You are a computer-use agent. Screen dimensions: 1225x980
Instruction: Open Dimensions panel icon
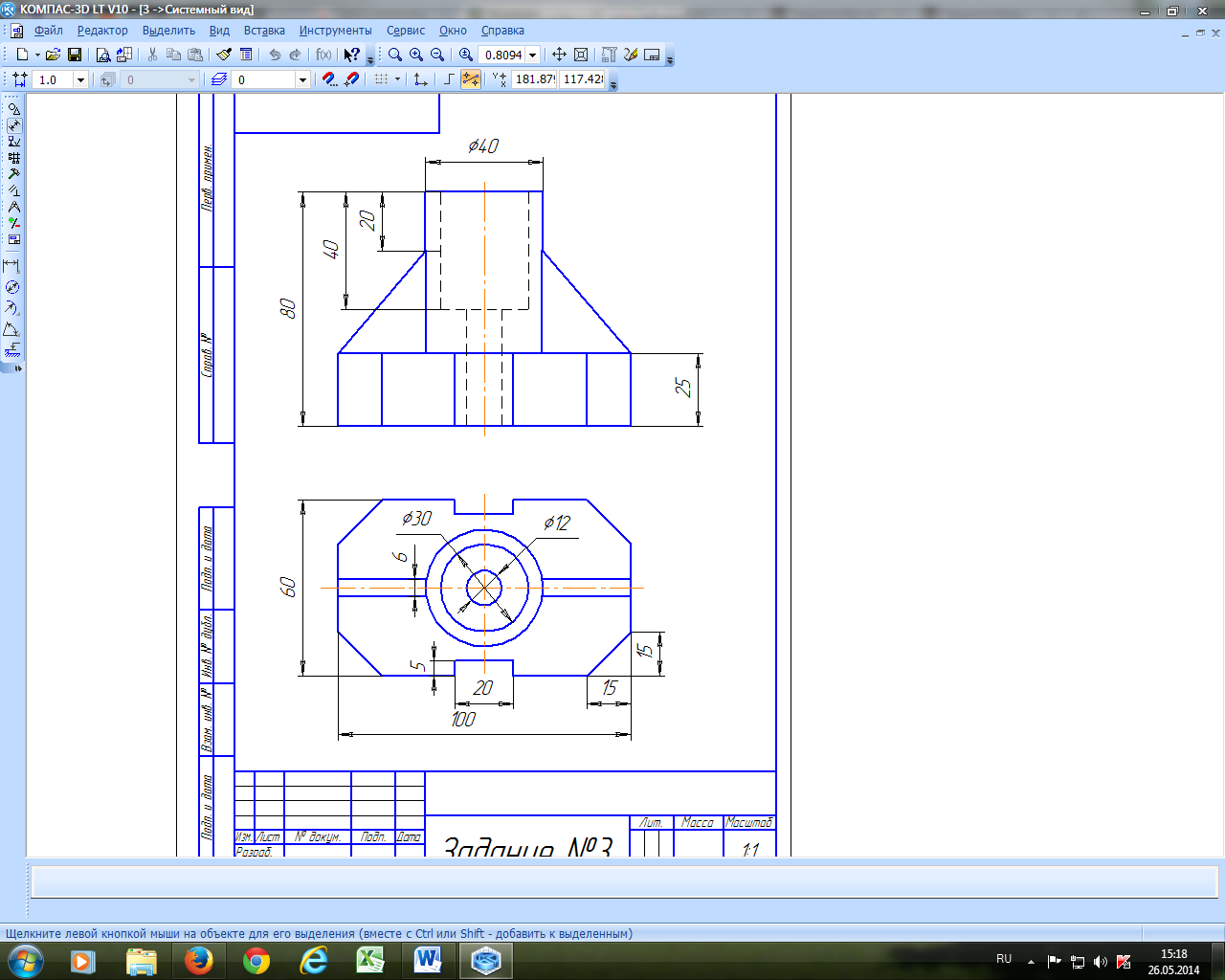(x=13, y=125)
